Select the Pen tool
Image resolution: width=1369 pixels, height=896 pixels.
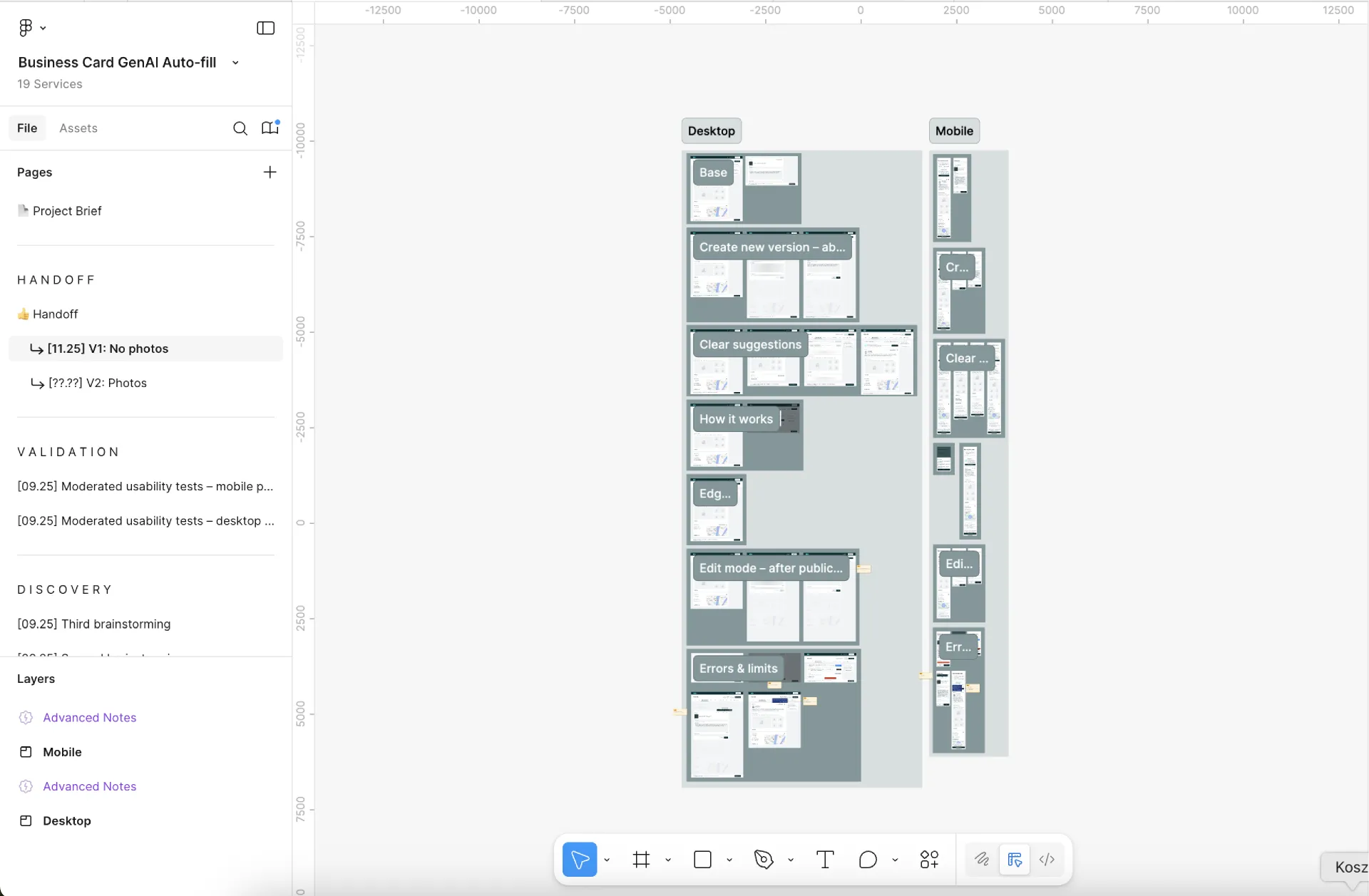[764, 860]
